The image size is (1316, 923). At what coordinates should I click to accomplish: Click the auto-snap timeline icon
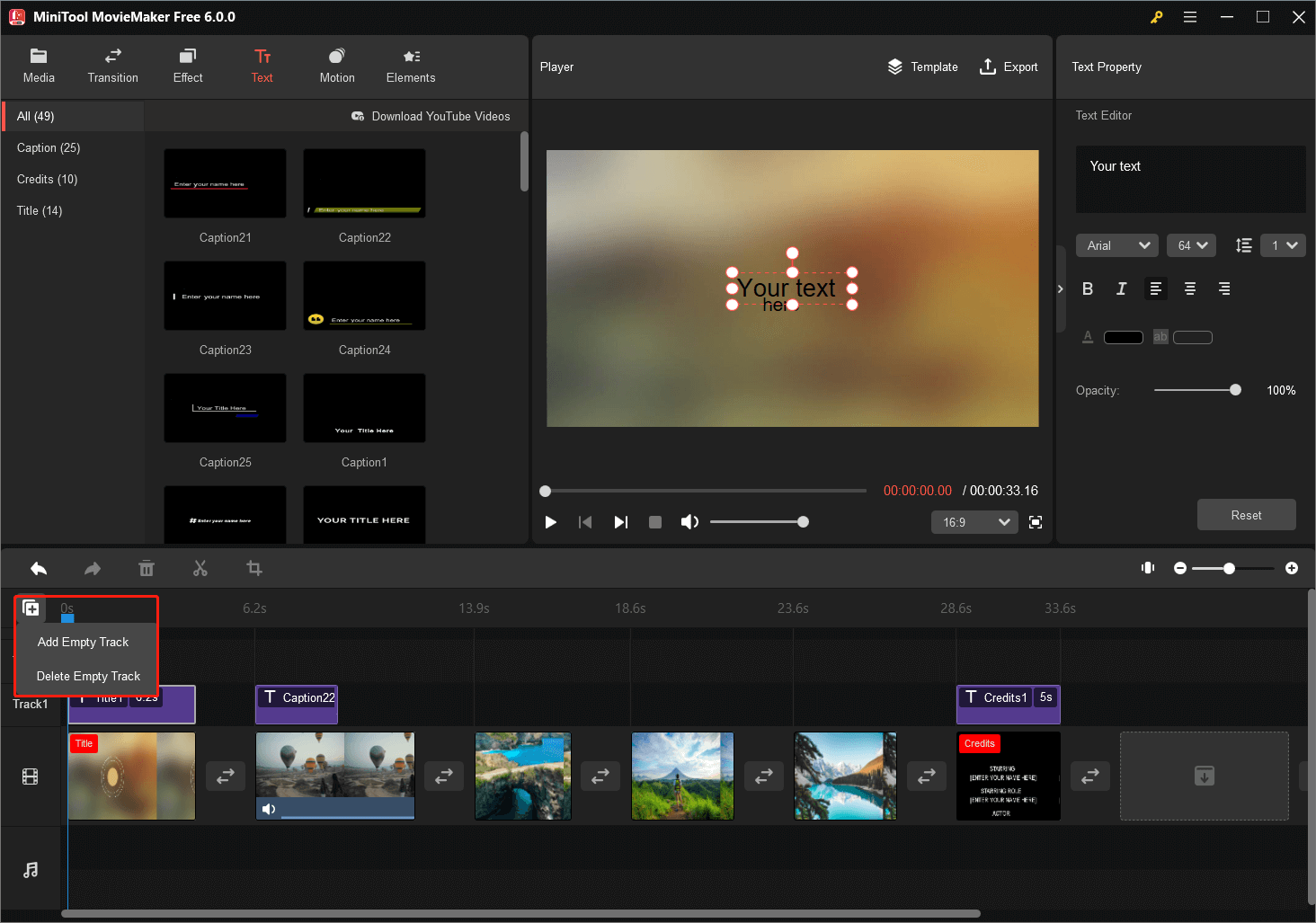tap(1148, 568)
